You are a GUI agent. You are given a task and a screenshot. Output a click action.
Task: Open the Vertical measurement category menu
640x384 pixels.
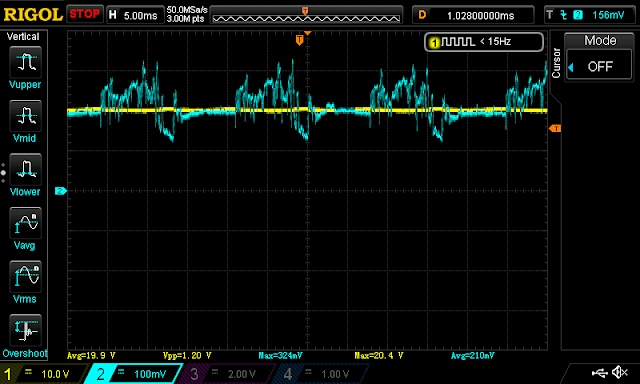click(23, 37)
